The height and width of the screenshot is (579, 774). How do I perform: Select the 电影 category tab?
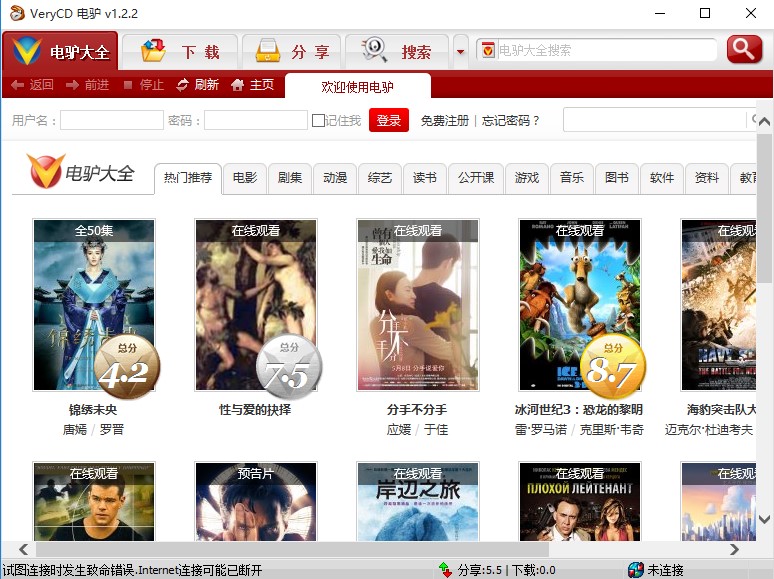pyautogui.click(x=245, y=178)
